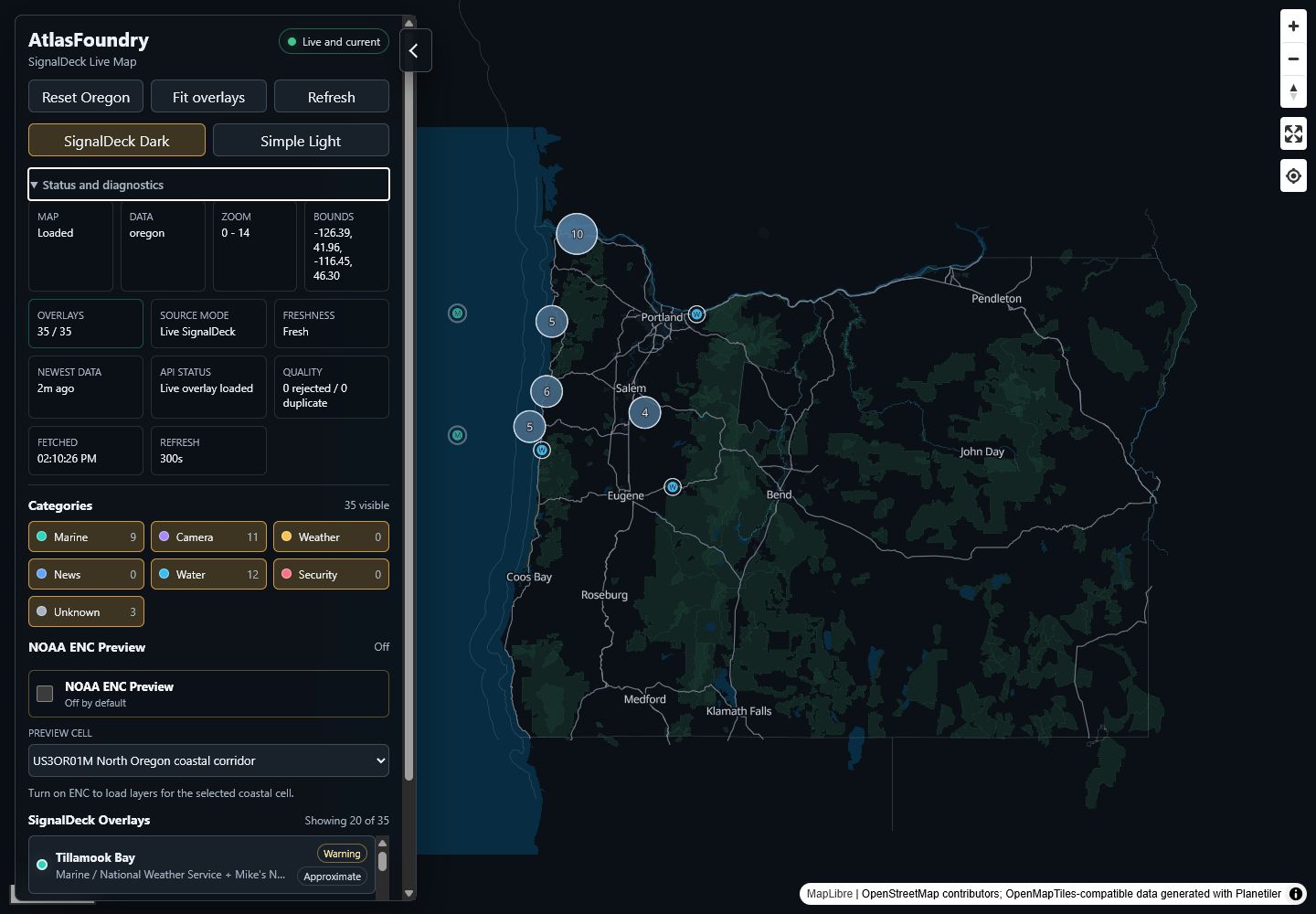The image size is (1316, 914).
Task: Open map attribution info icon
Action: tap(1296, 894)
